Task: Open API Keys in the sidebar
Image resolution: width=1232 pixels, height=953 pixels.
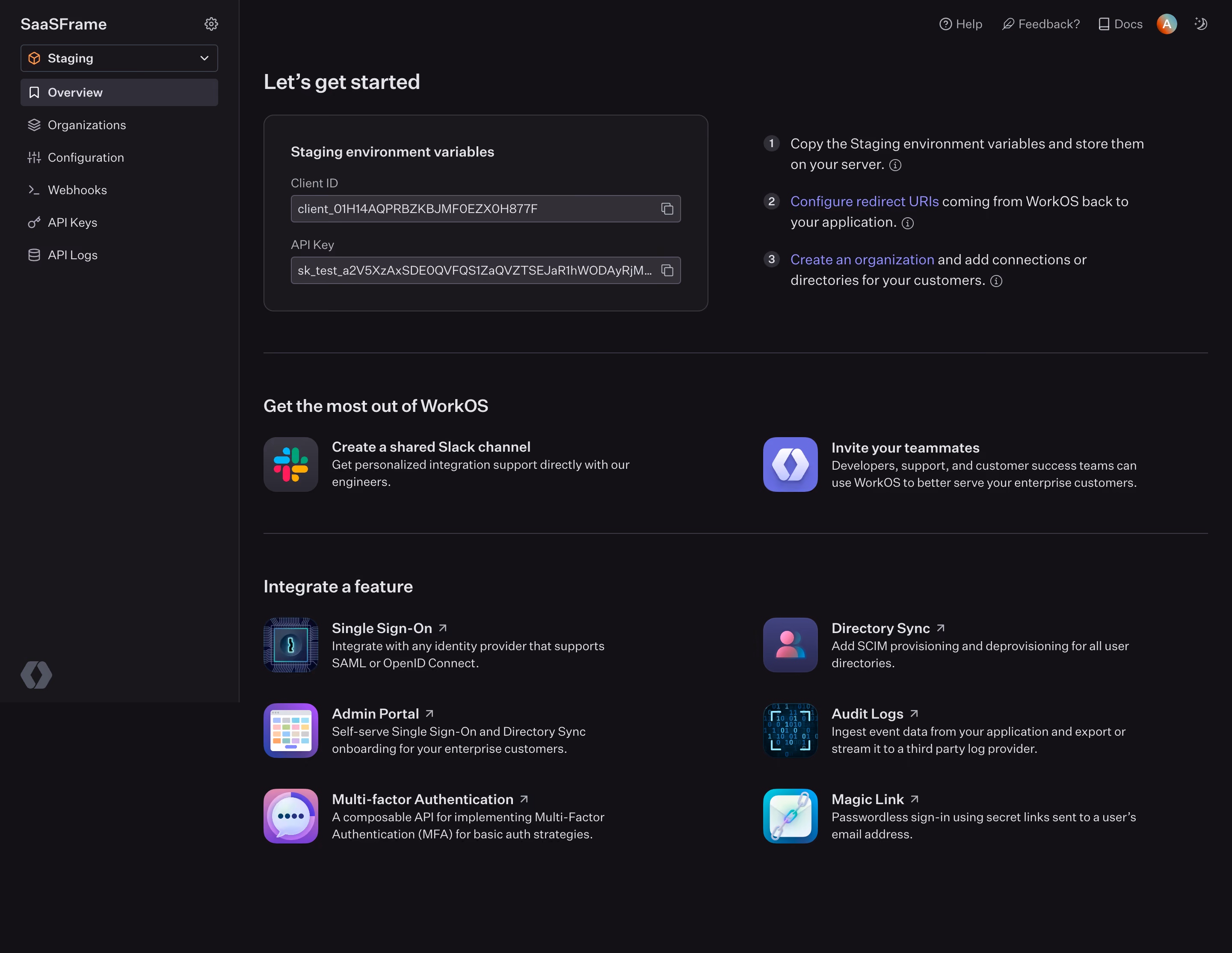Action: pos(119,222)
